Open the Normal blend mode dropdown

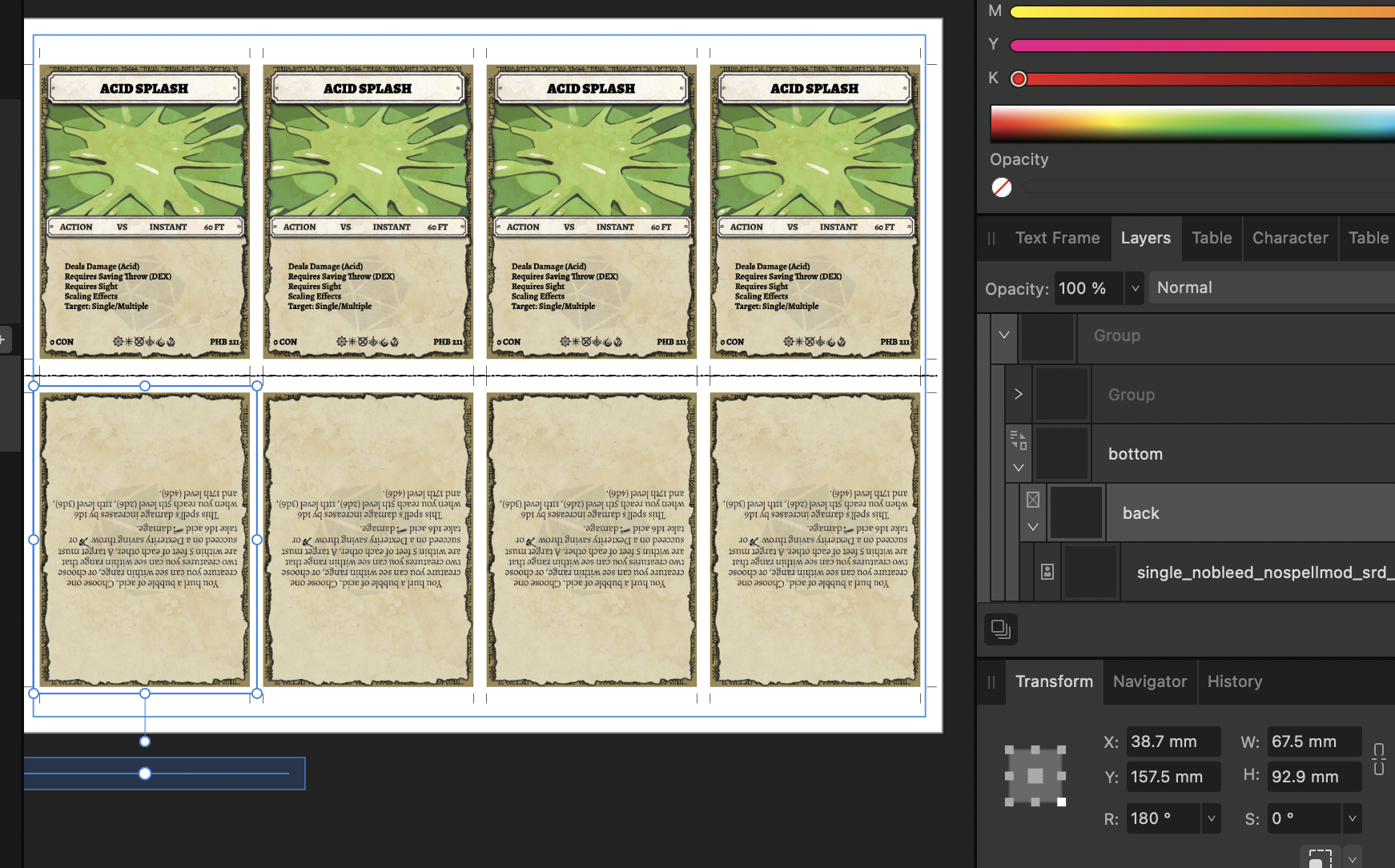coord(1272,288)
